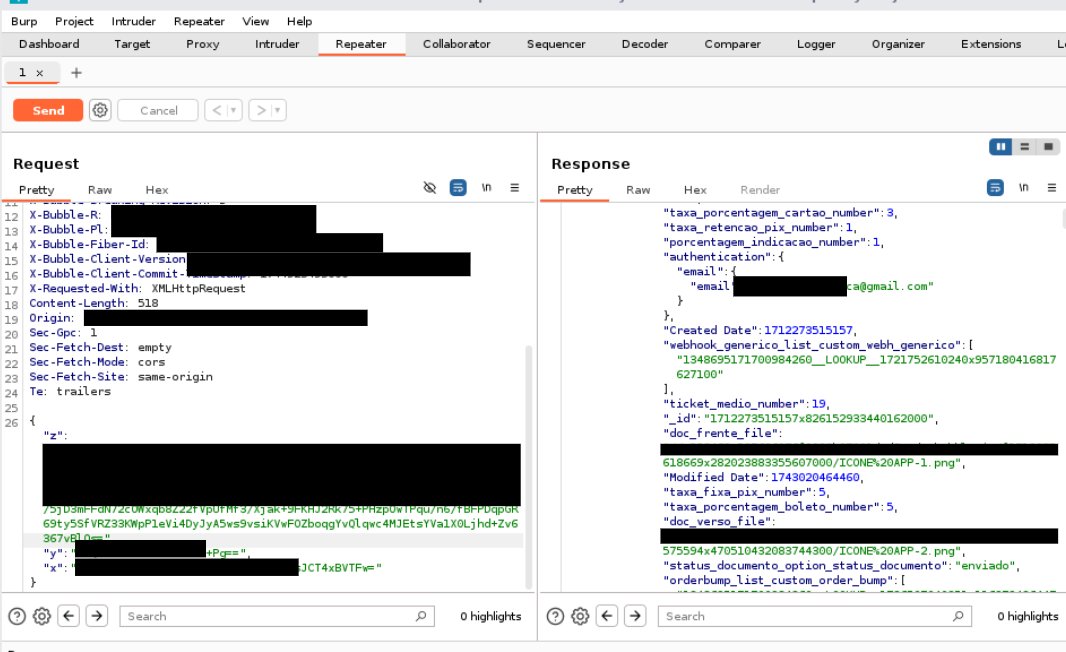
Task: Open Request panel options menu
Action: (x=515, y=188)
